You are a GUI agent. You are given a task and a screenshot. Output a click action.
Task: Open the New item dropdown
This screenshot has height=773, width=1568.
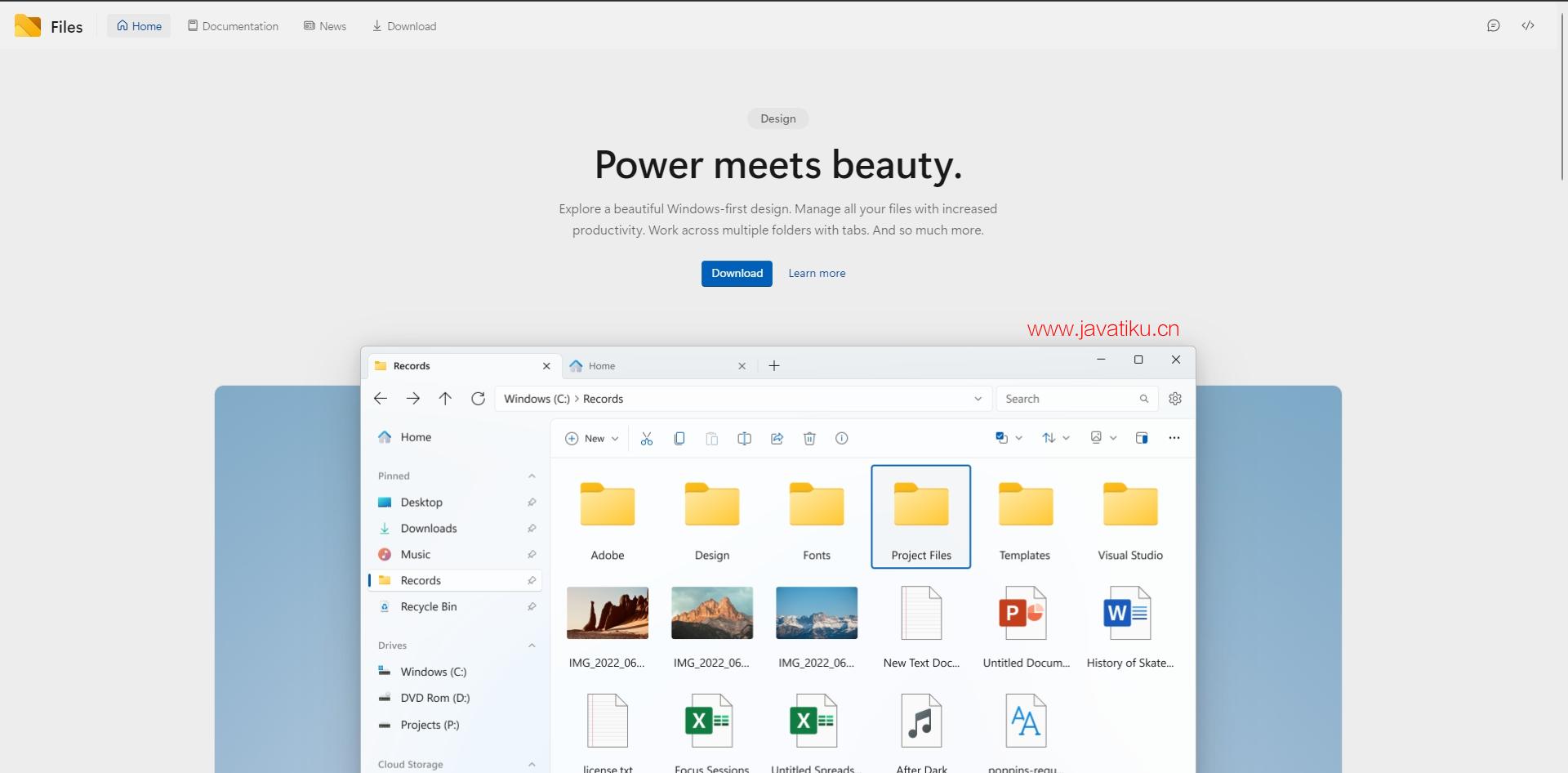592,439
